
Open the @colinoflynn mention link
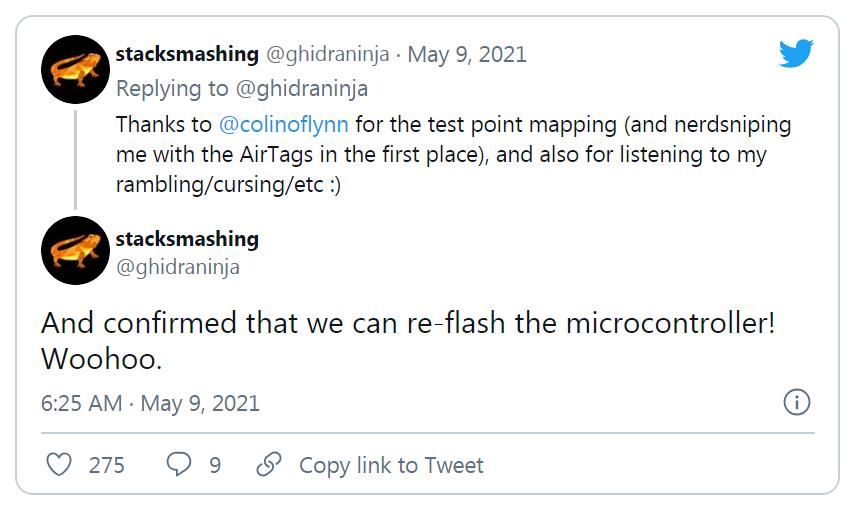tap(283, 125)
